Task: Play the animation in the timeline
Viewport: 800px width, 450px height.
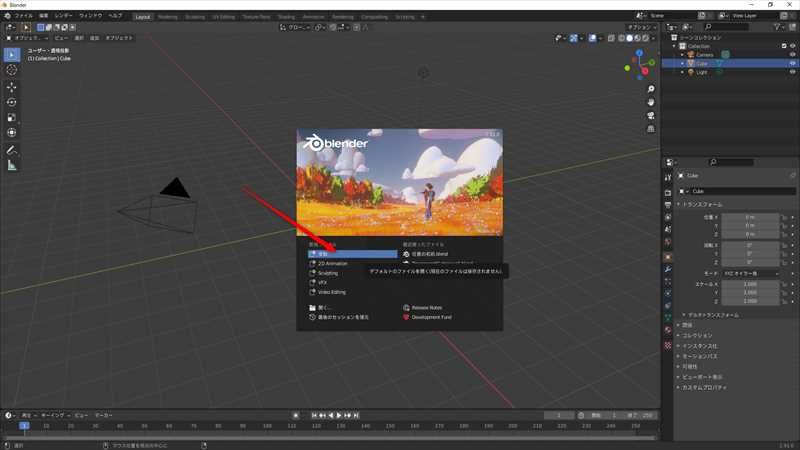Action: coord(339,415)
